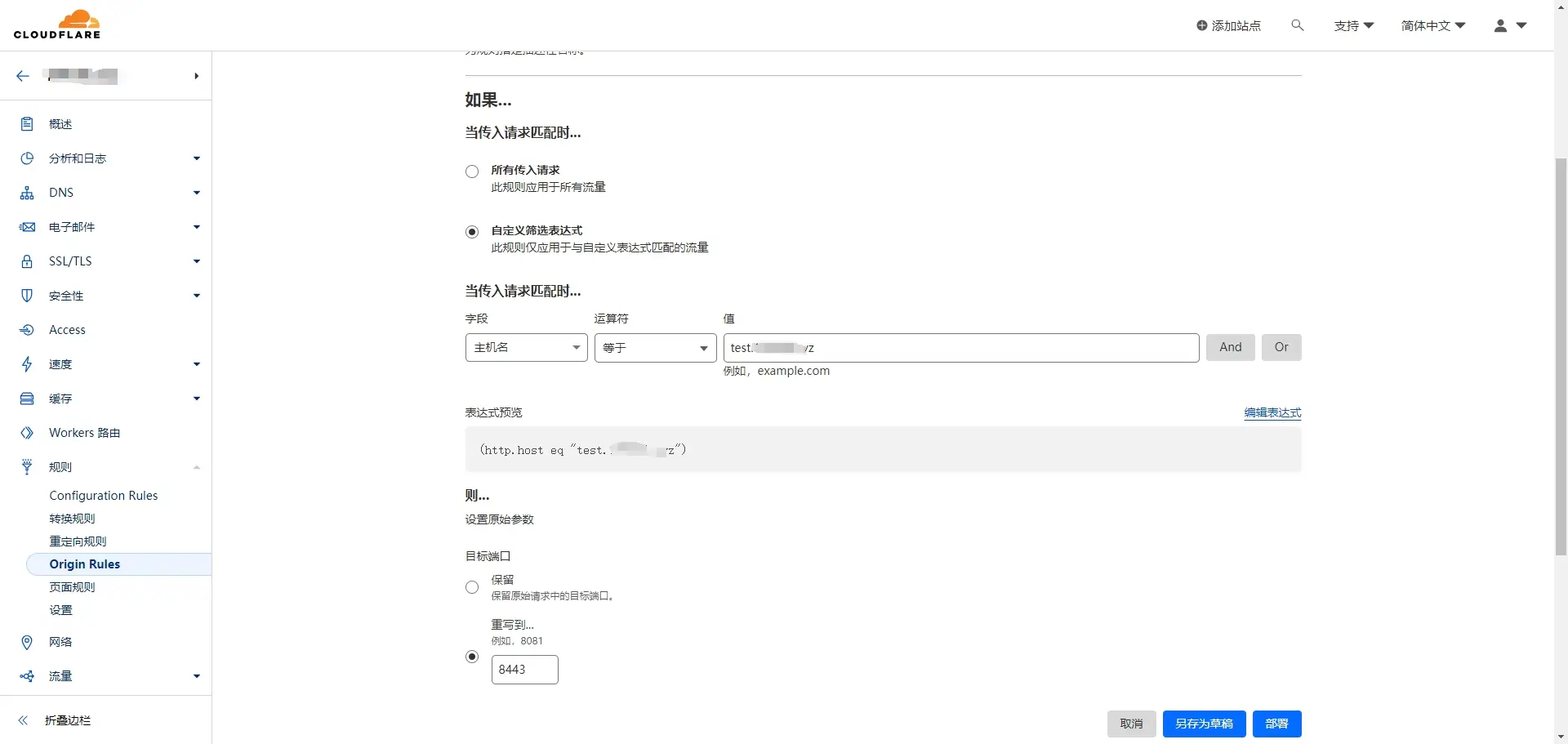The width and height of the screenshot is (1568, 744).
Task: Click the expression preview text box
Action: (884, 450)
